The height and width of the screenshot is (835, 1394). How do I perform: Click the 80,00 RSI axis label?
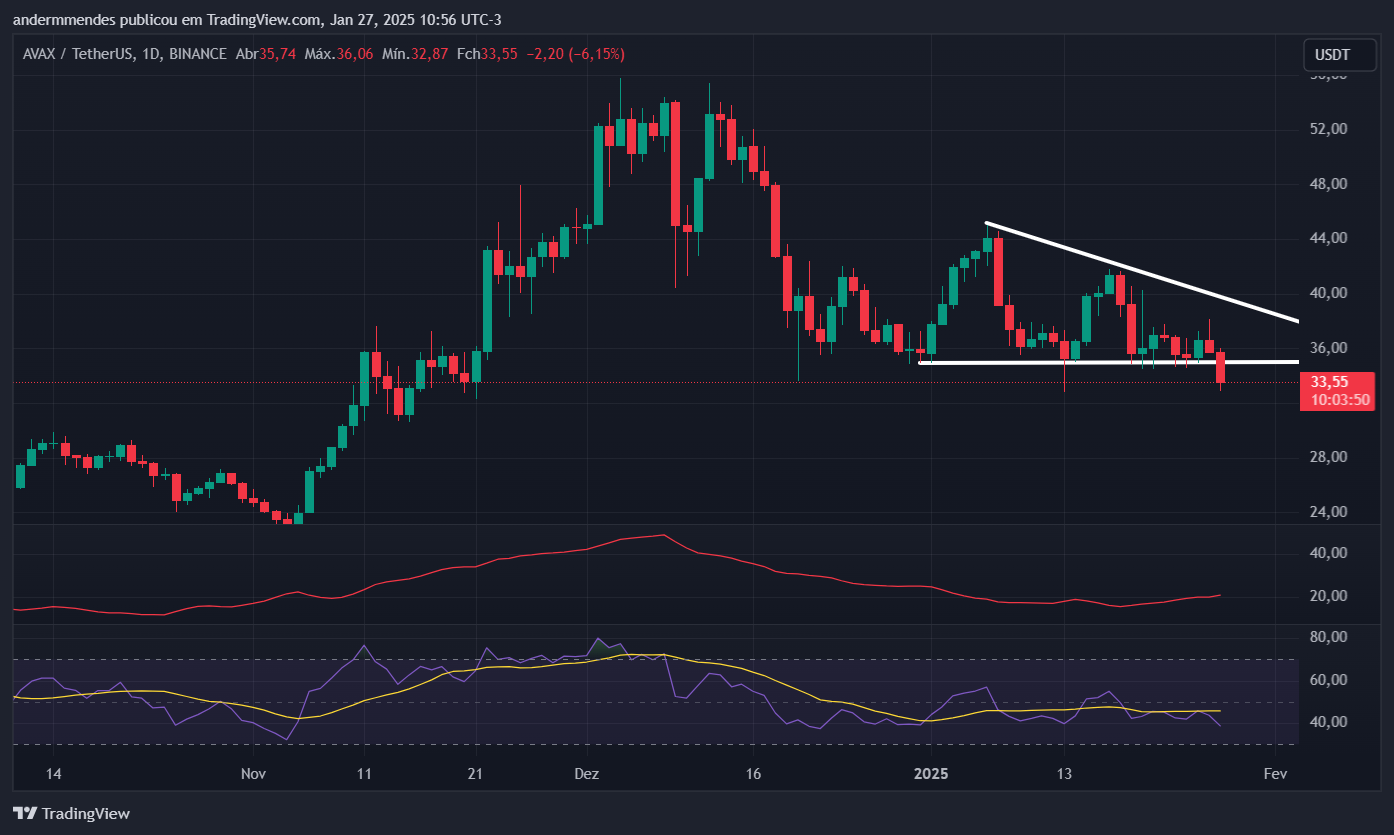(x=1329, y=637)
